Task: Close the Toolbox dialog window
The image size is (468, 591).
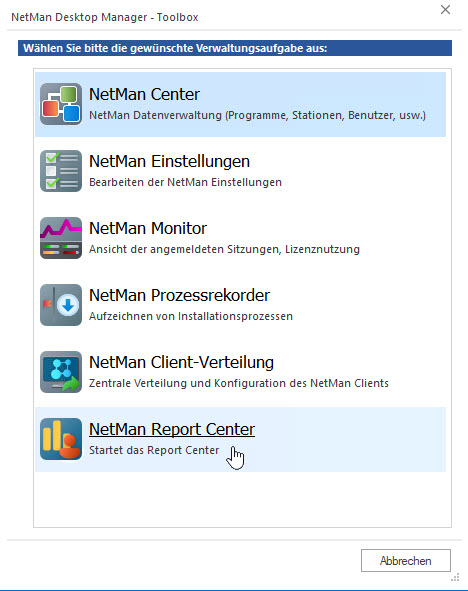Action: [445, 10]
